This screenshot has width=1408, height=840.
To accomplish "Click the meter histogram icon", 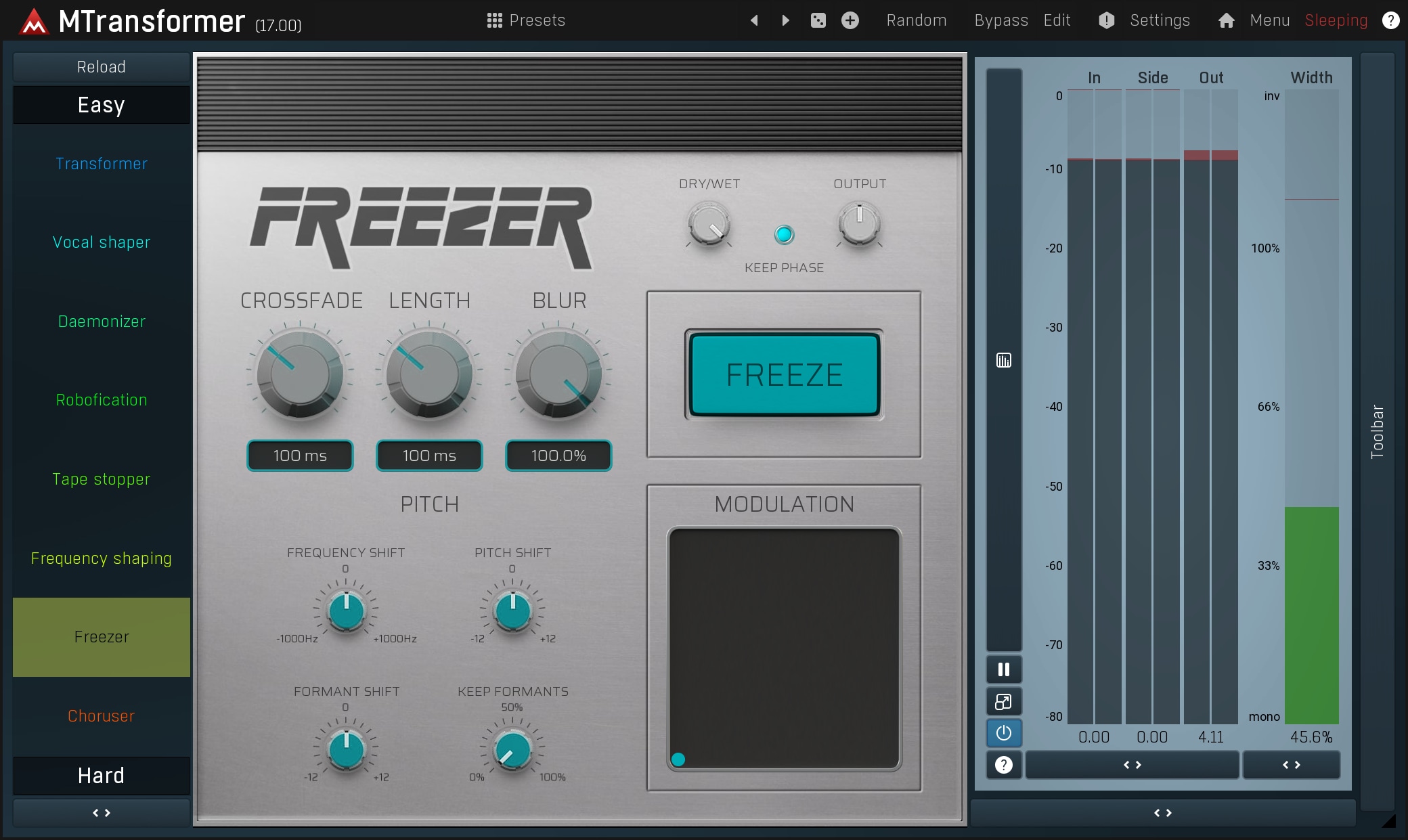I will pyautogui.click(x=1004, y=360).
